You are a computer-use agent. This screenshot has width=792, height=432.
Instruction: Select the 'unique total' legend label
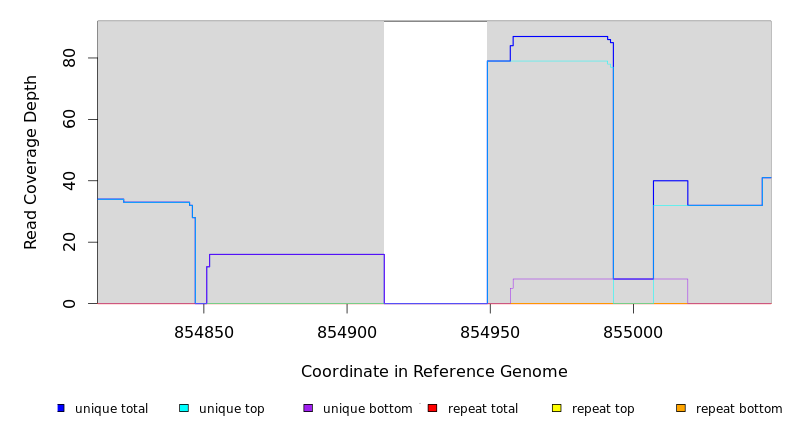(111, 409)
